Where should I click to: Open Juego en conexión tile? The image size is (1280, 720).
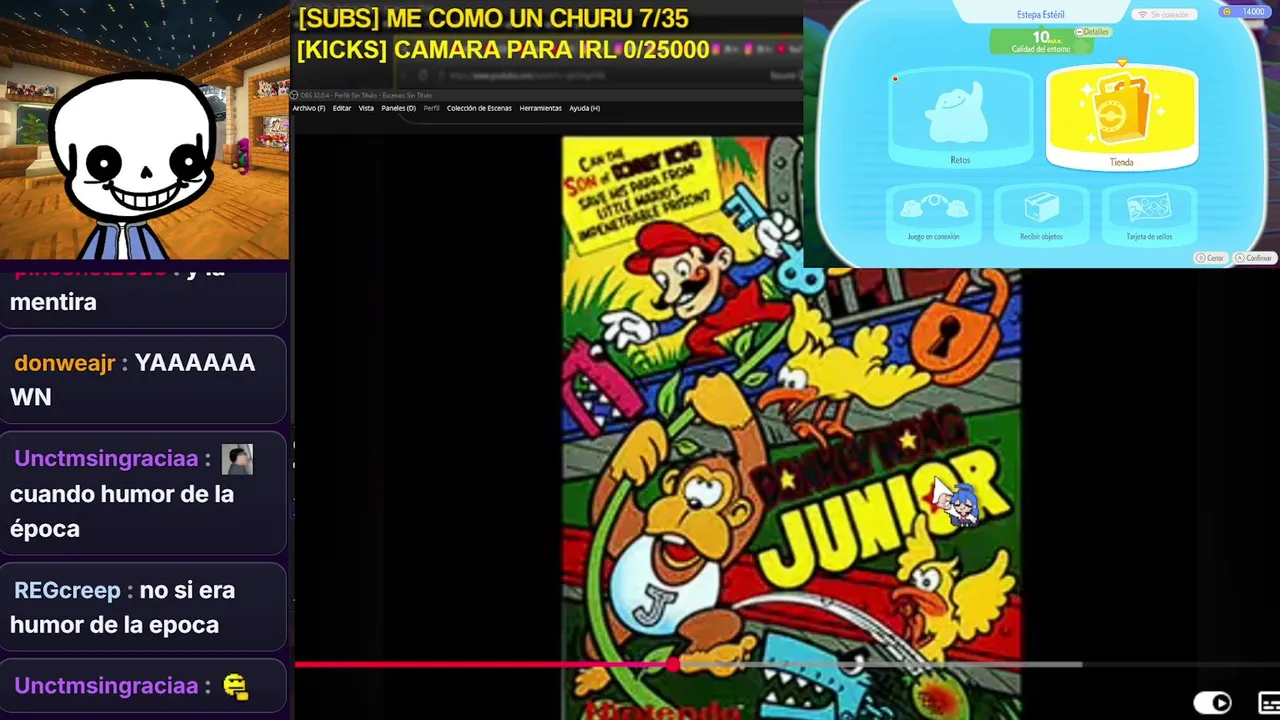click(933, 214)
